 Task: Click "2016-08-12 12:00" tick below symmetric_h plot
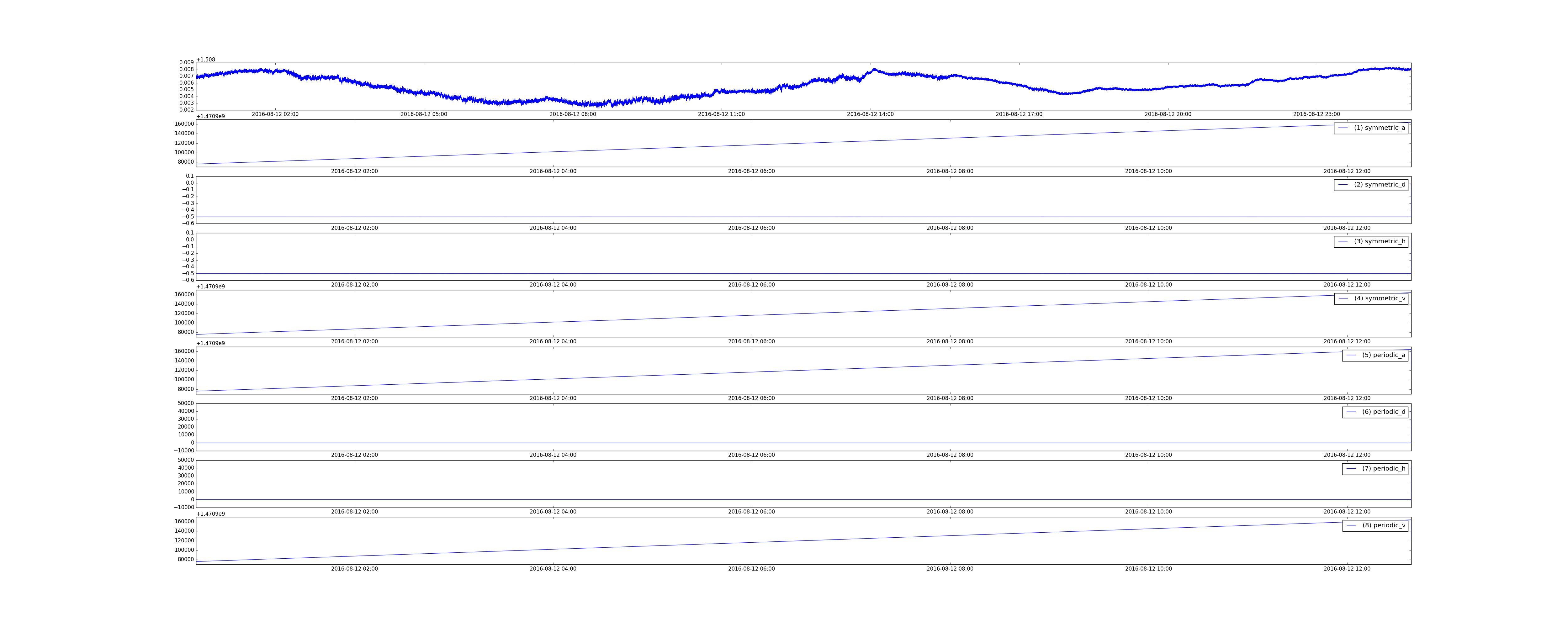pyautogui.click(x=1346, y=285)
